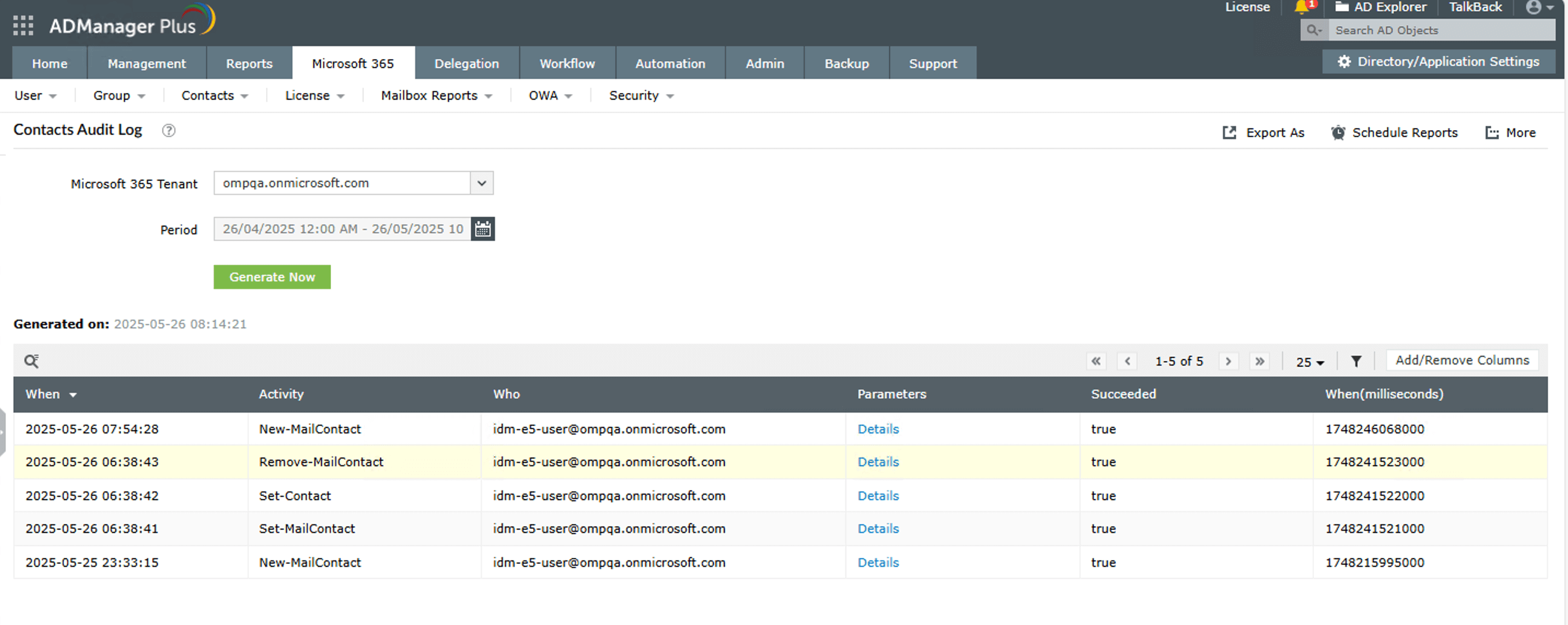Open the apps grid launcher icon
This screenshot has height=625, width=1568.
tap(23, 26)
